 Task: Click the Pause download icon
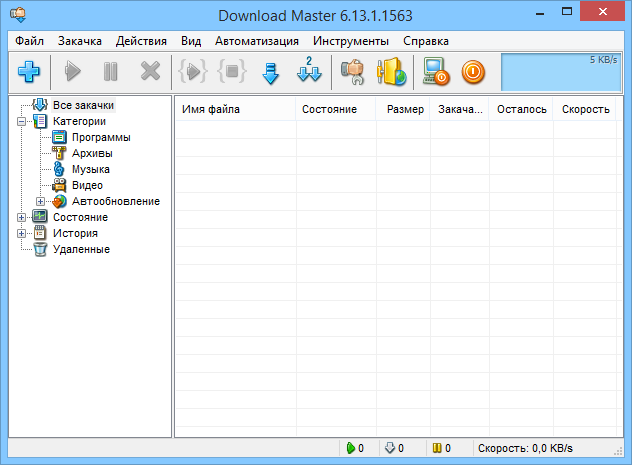(x=110, y=72)
